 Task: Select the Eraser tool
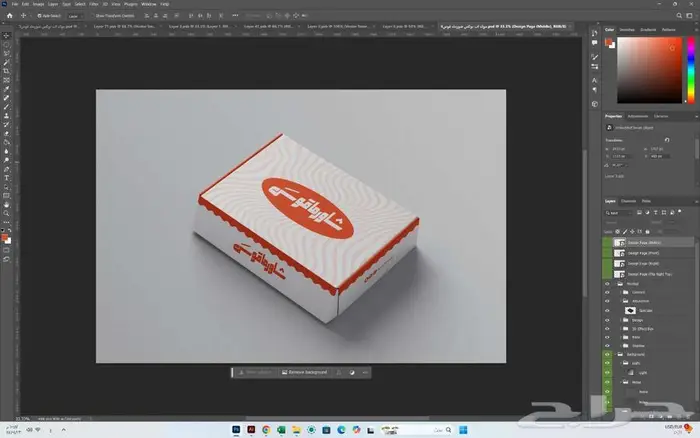pos(6,133)
